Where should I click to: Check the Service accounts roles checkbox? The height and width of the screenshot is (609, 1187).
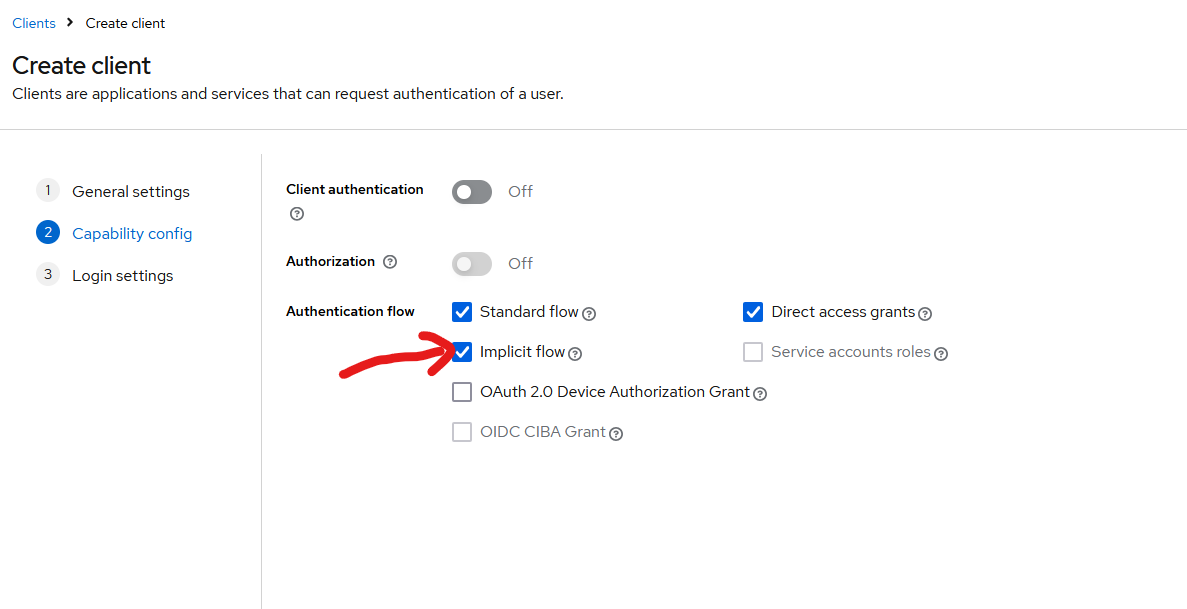tap(753, 352)
